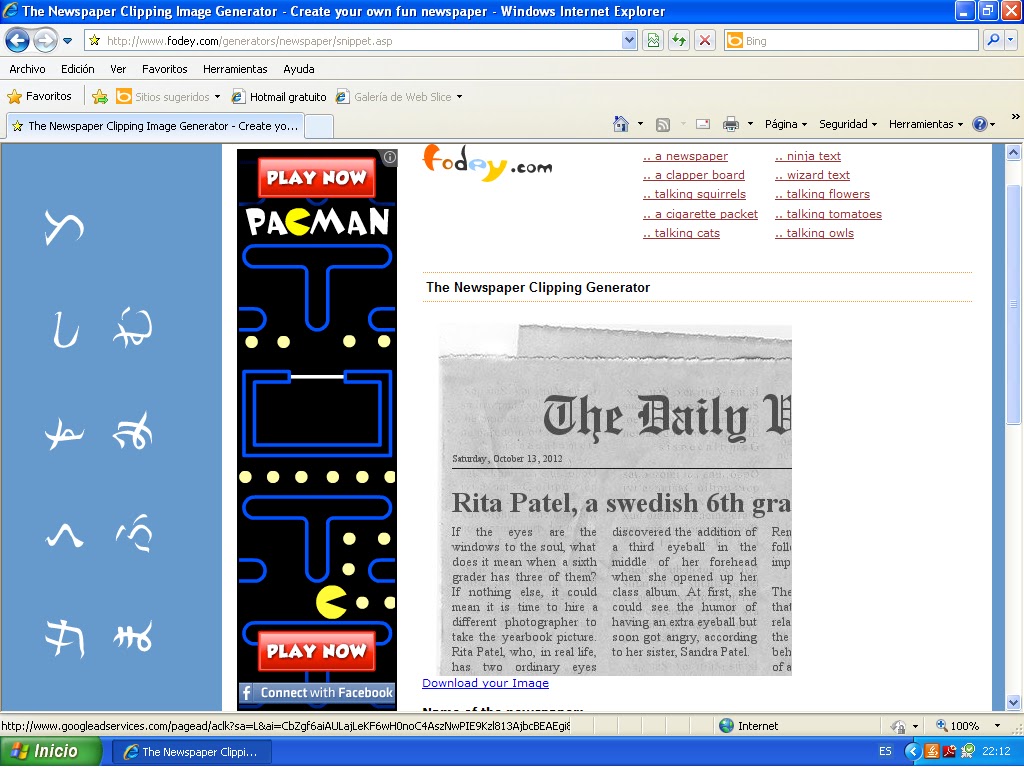This screenshot has width=1024, height=768.
Task: Click the Add to Favorites Bar icon
Action: click(x=100, y=97)
